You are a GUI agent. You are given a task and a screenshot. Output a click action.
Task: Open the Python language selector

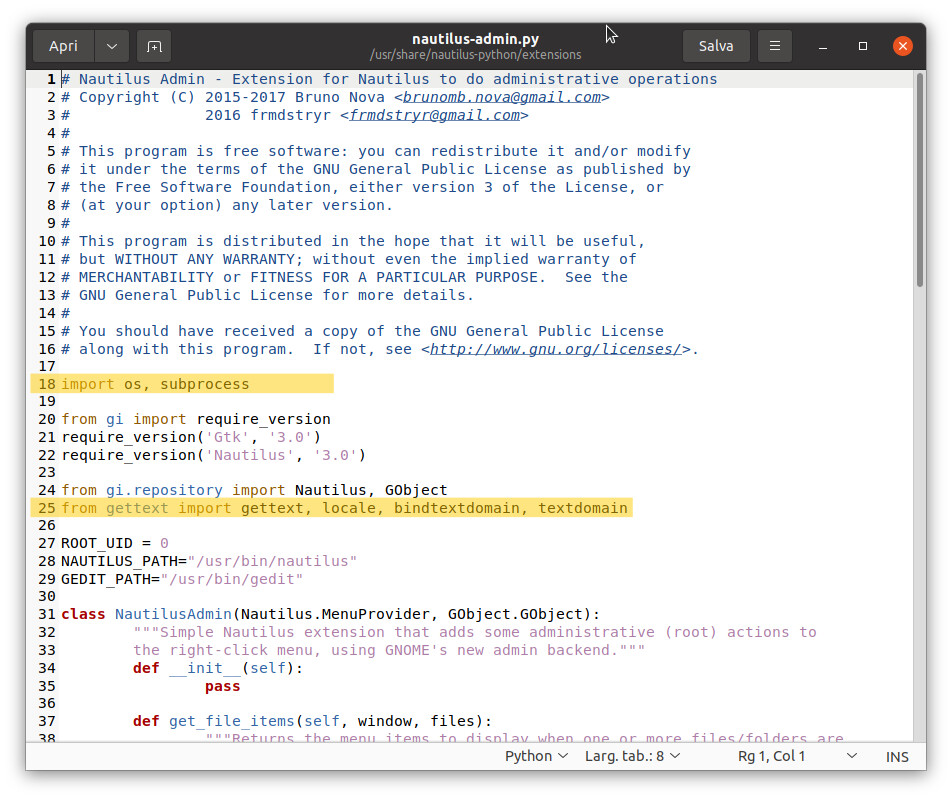(x=536, y=756)
